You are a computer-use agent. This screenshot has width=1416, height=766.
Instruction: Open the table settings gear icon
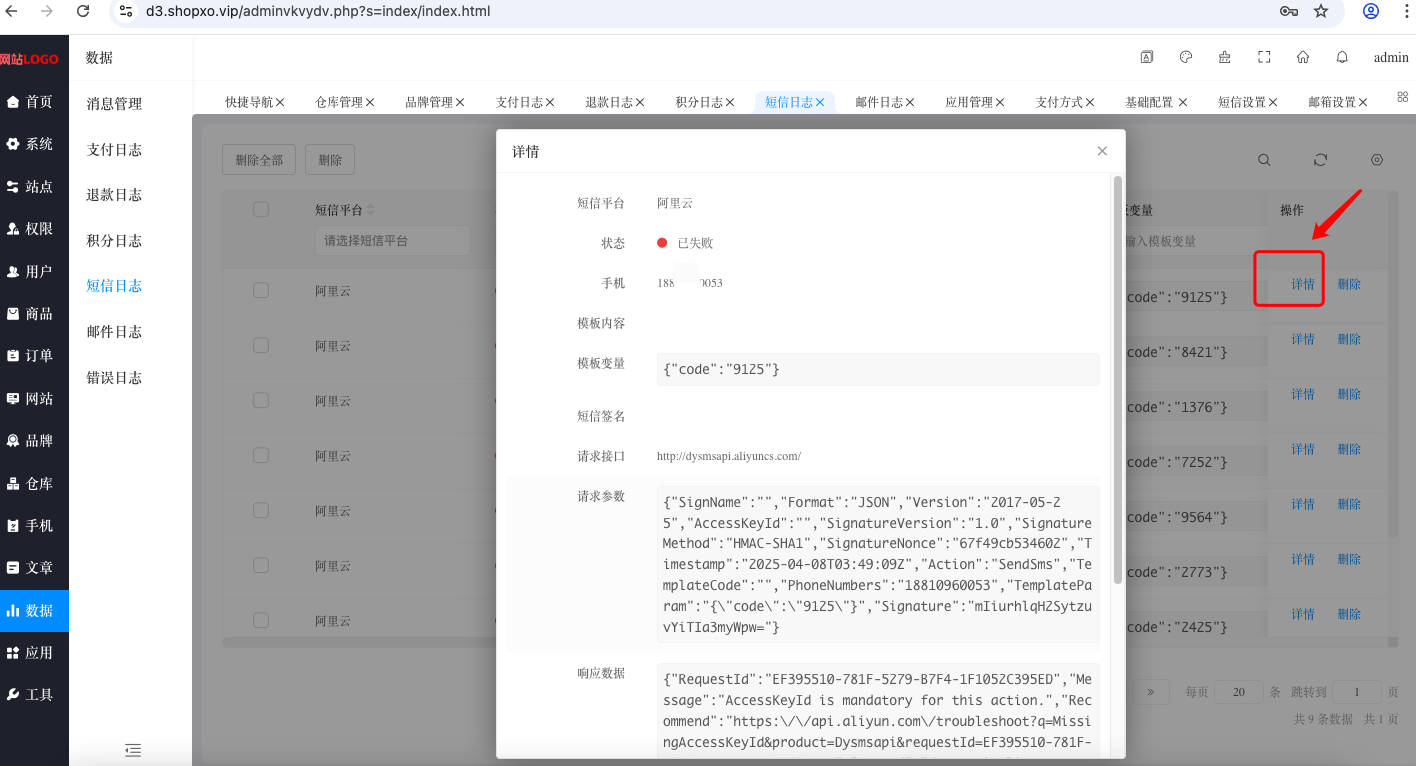pyautogui.click(x=1377, y=160)
